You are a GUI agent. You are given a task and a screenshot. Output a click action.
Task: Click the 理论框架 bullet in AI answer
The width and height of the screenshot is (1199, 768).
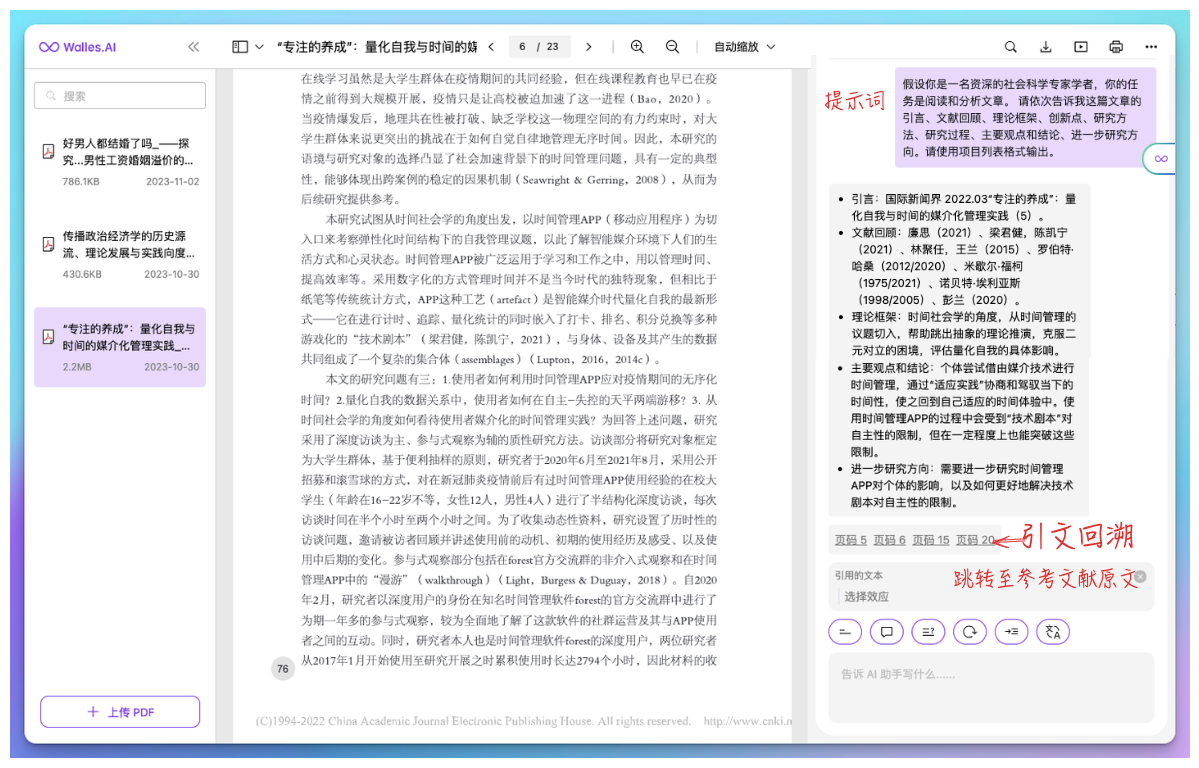pyautogui.click(x=963, y=334)
